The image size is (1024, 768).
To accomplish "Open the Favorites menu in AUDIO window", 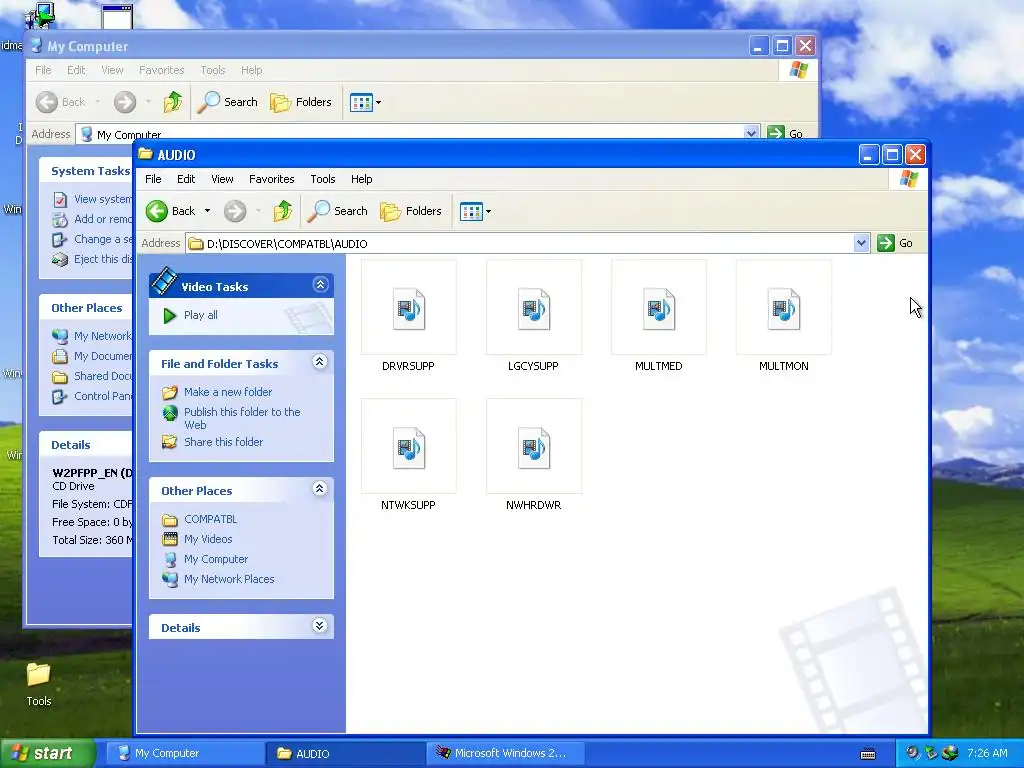I will [272, 179].
